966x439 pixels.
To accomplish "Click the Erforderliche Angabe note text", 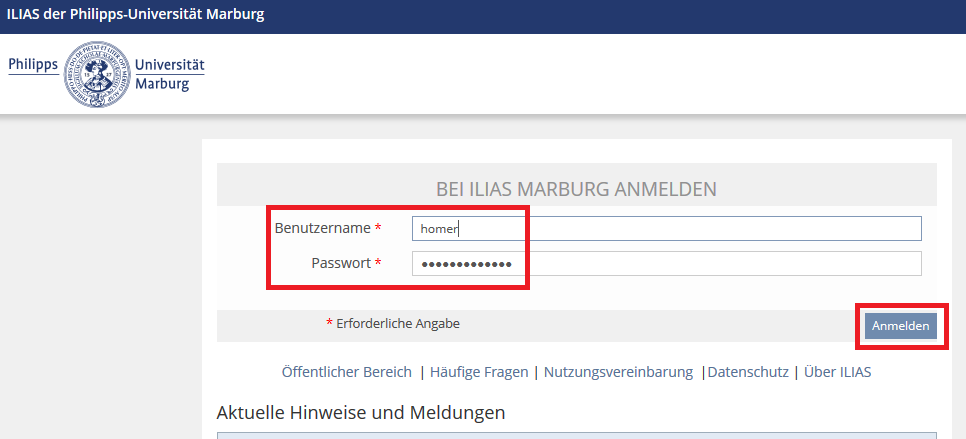I will [x=398, y=323].
